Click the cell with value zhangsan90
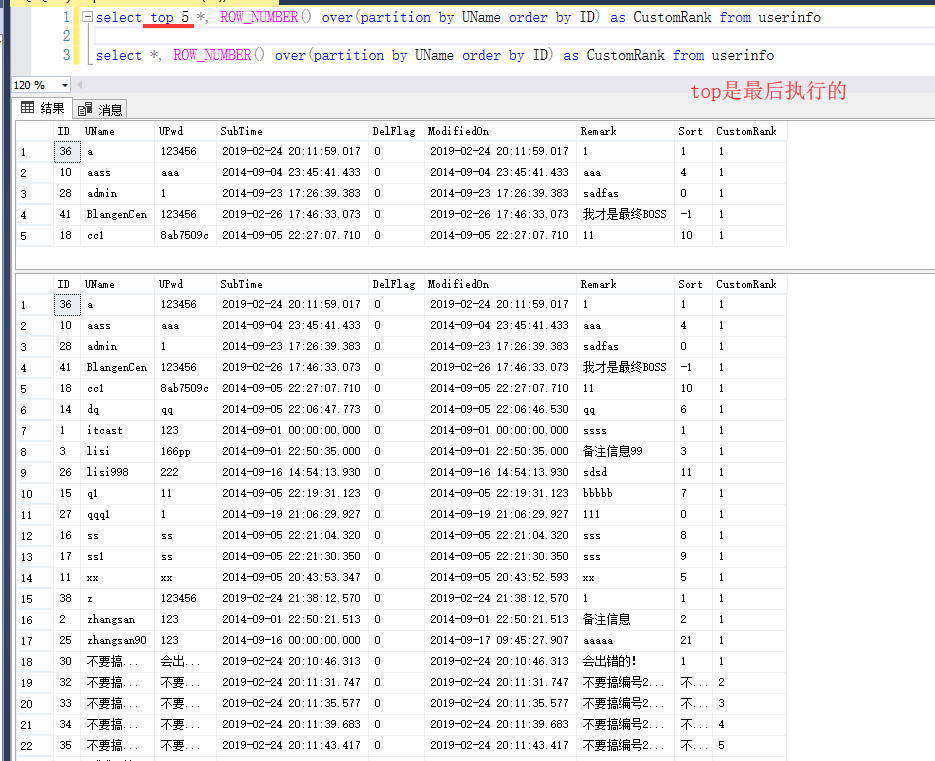This screenshot has width=935, height=761. (116, 640)
